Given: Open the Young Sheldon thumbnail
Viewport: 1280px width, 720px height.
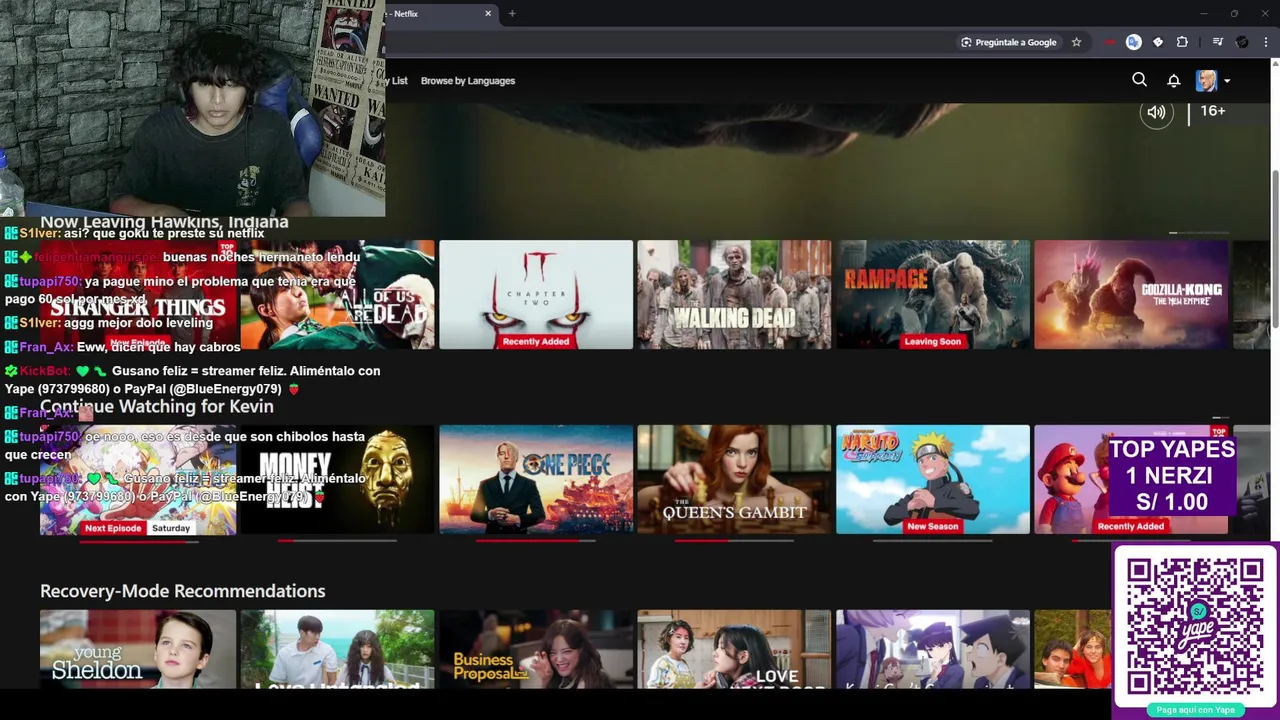Looking at the screenshot, I should click(x=138, y=649).
